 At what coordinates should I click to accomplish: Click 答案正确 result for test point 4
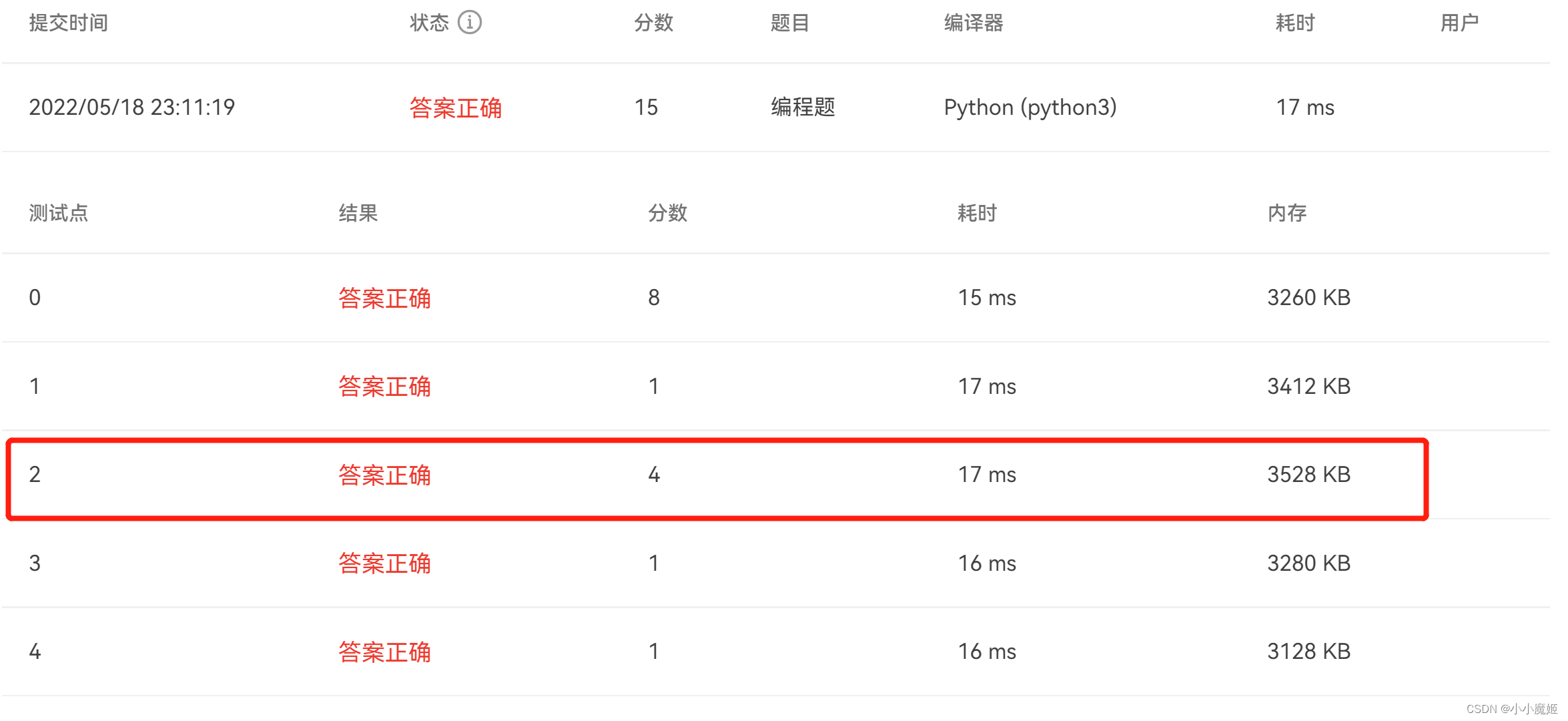pyautogui.click(x=385, y=652)
